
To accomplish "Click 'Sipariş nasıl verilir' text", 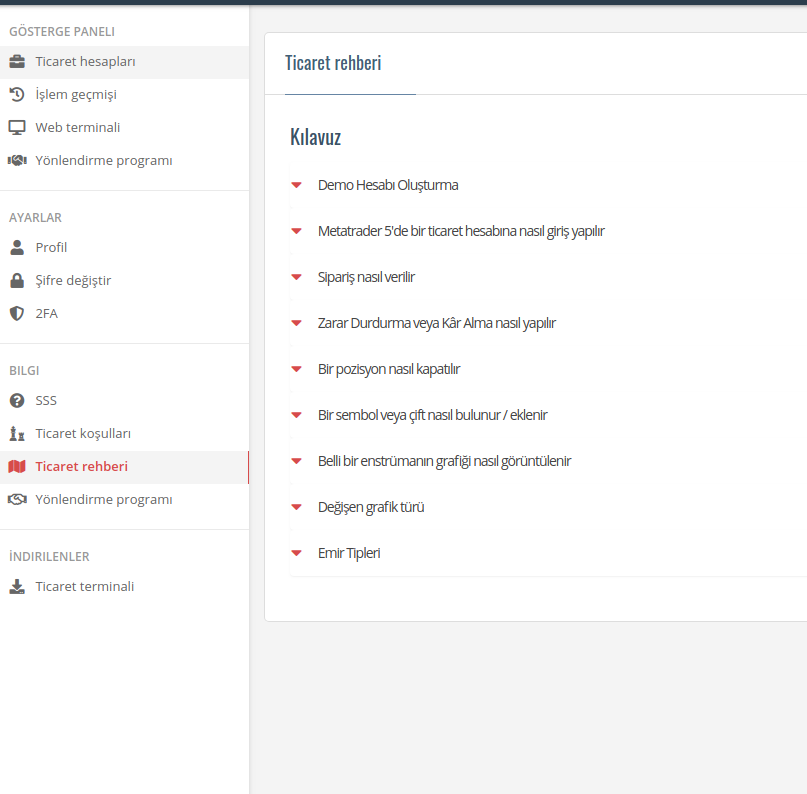I will pos(366,277).
